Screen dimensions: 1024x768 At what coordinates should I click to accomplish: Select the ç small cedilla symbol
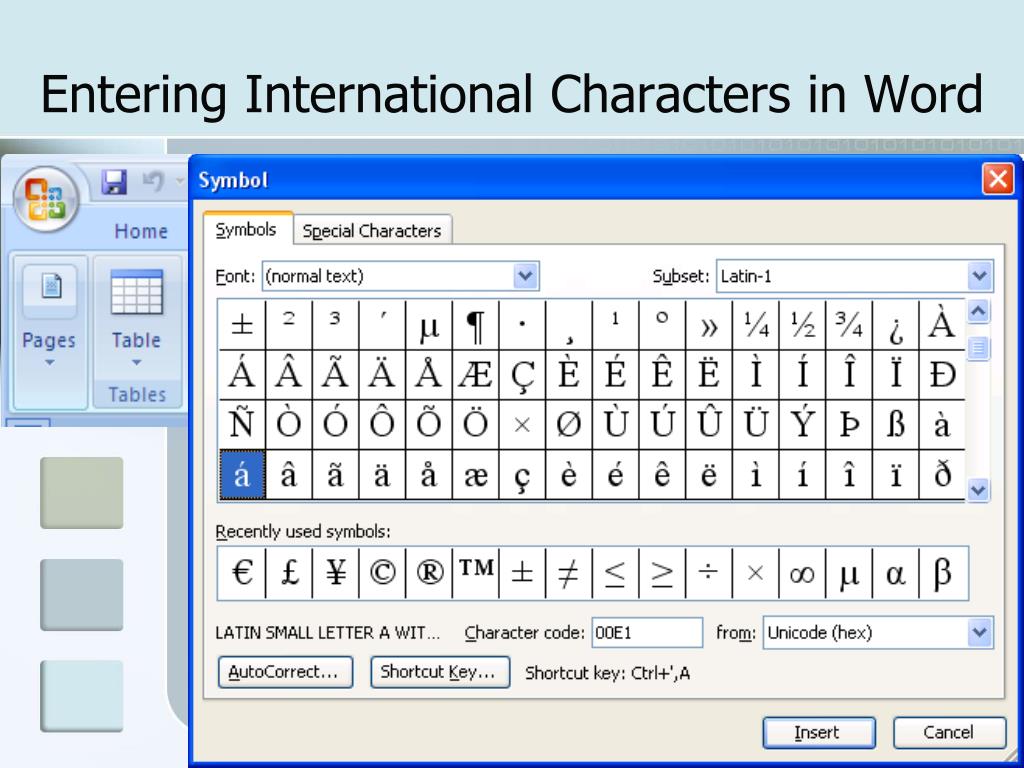(x=522, y=475)
